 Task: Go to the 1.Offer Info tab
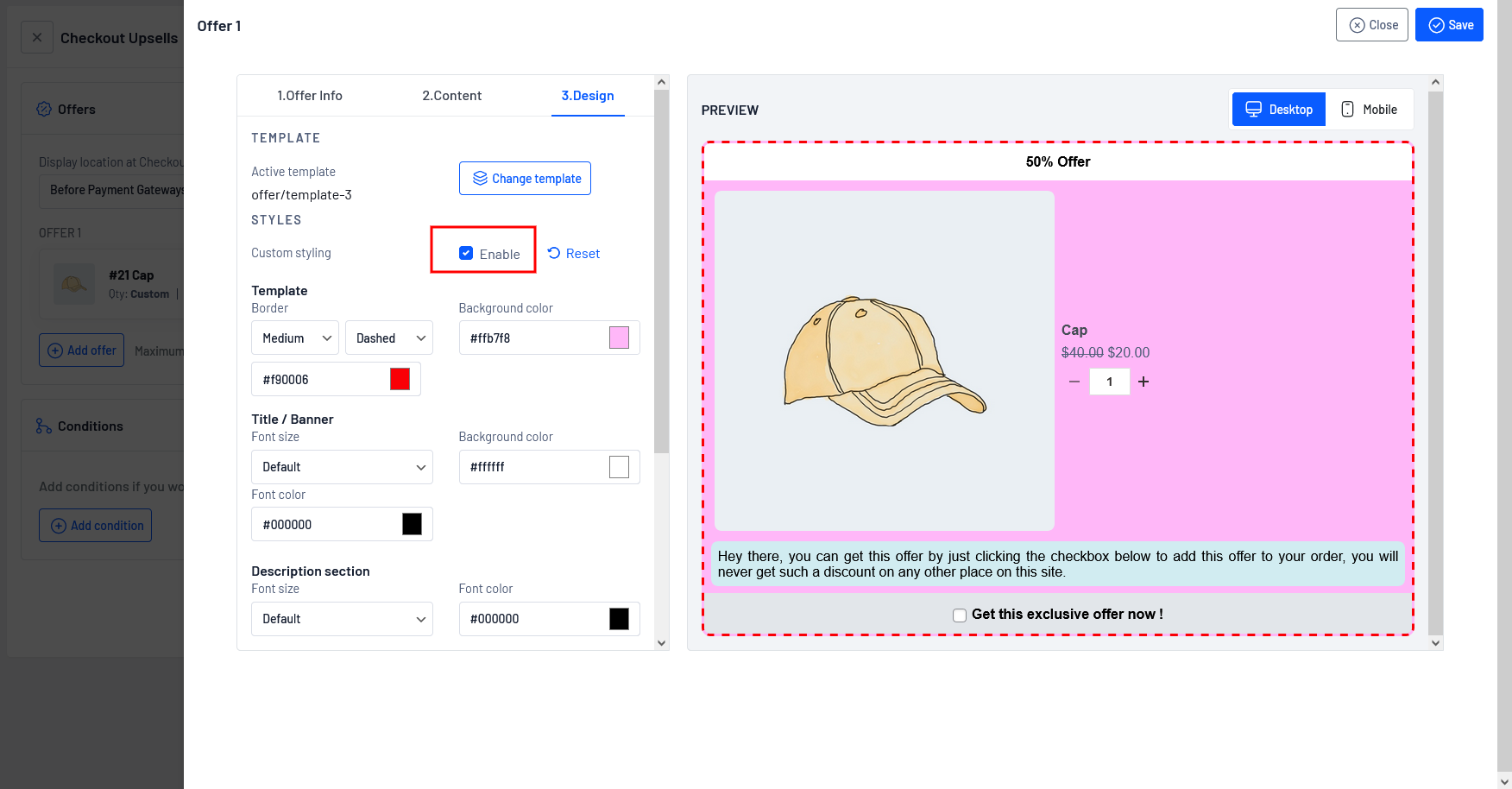tap(309, 96)
